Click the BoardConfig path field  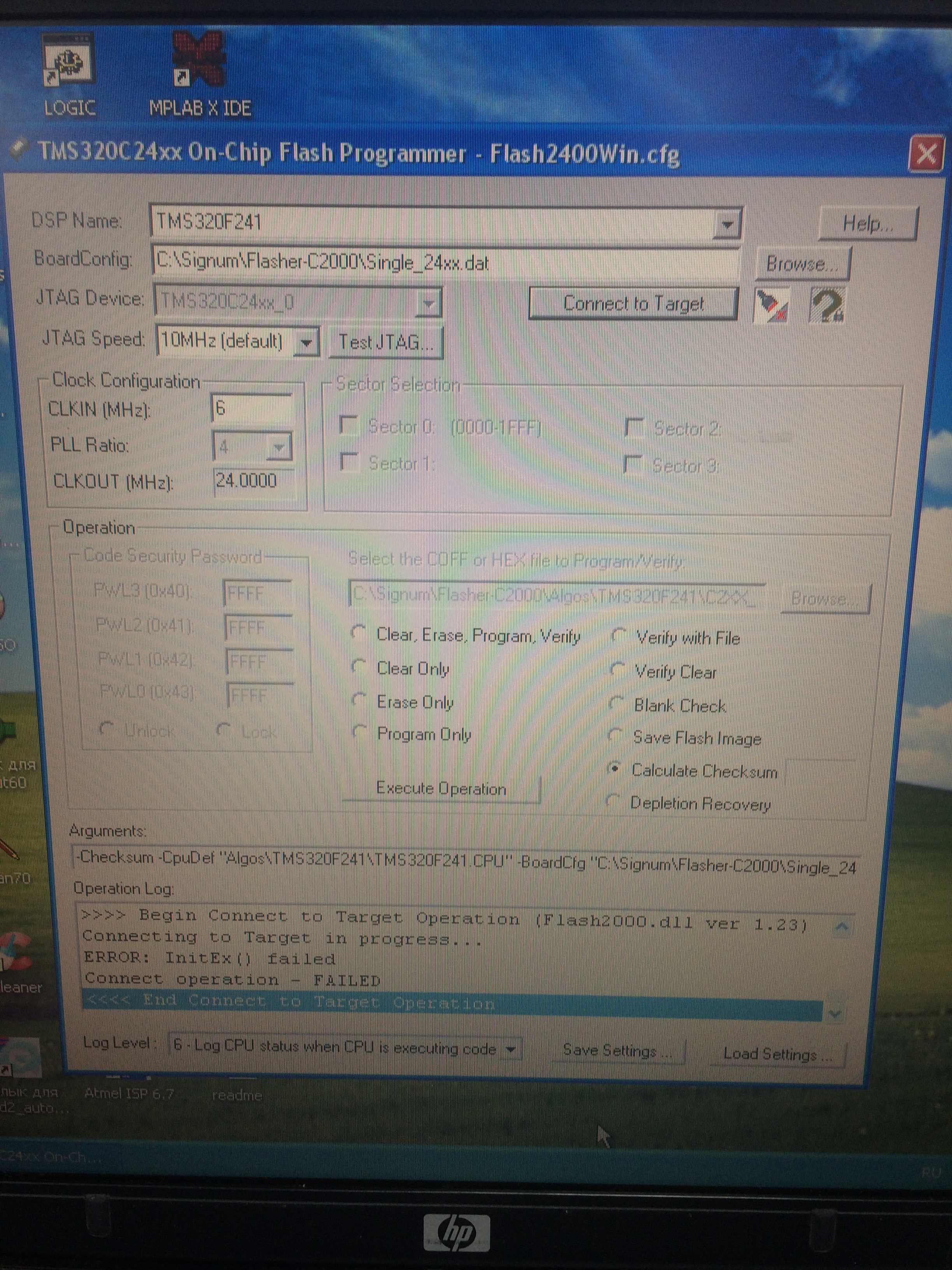[445, 262]
